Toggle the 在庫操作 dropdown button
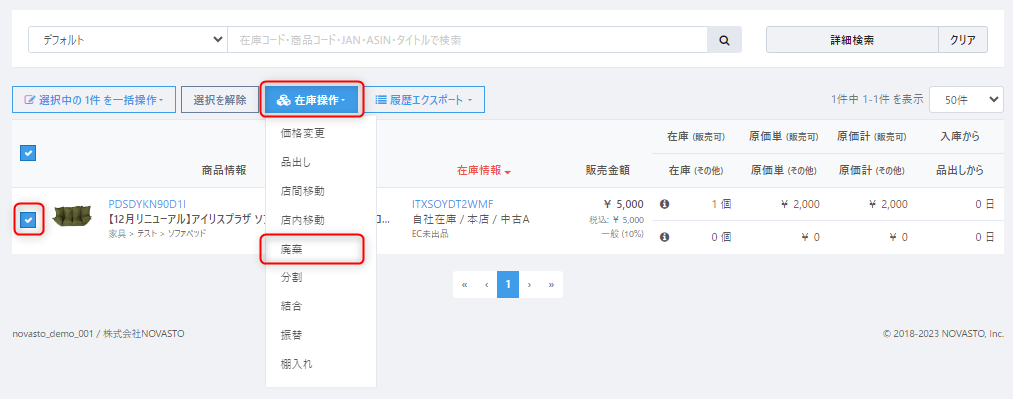The height and width of the screenshot is (399, 1013). (x=311, y=100)
